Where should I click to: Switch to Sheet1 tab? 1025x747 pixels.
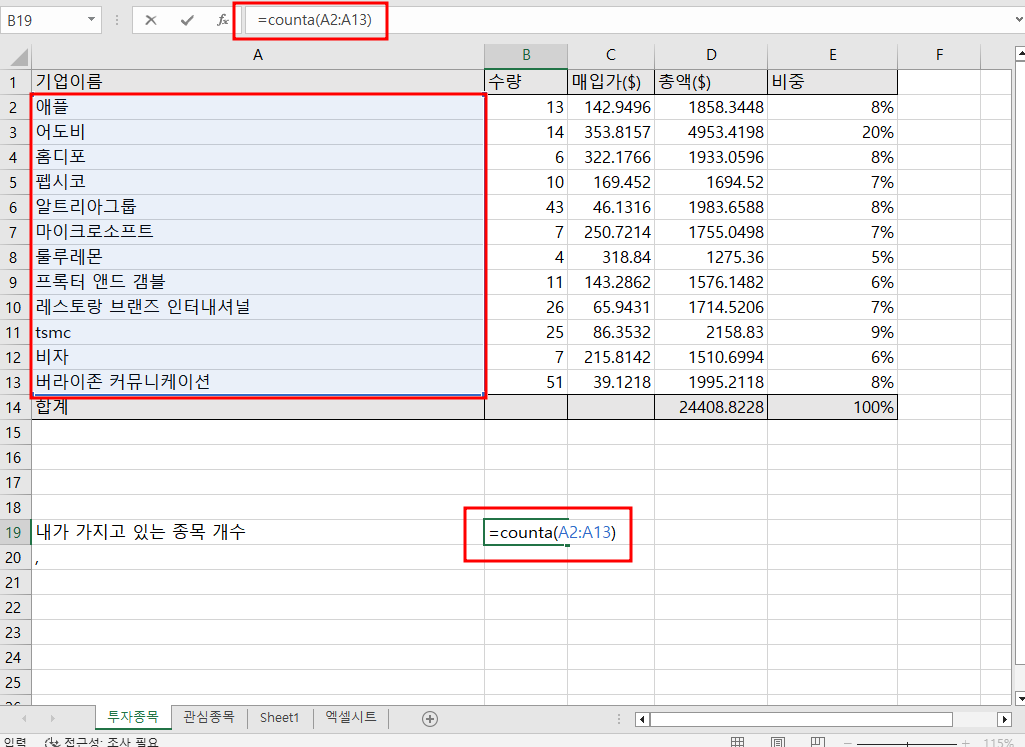[x=279, y=717]
